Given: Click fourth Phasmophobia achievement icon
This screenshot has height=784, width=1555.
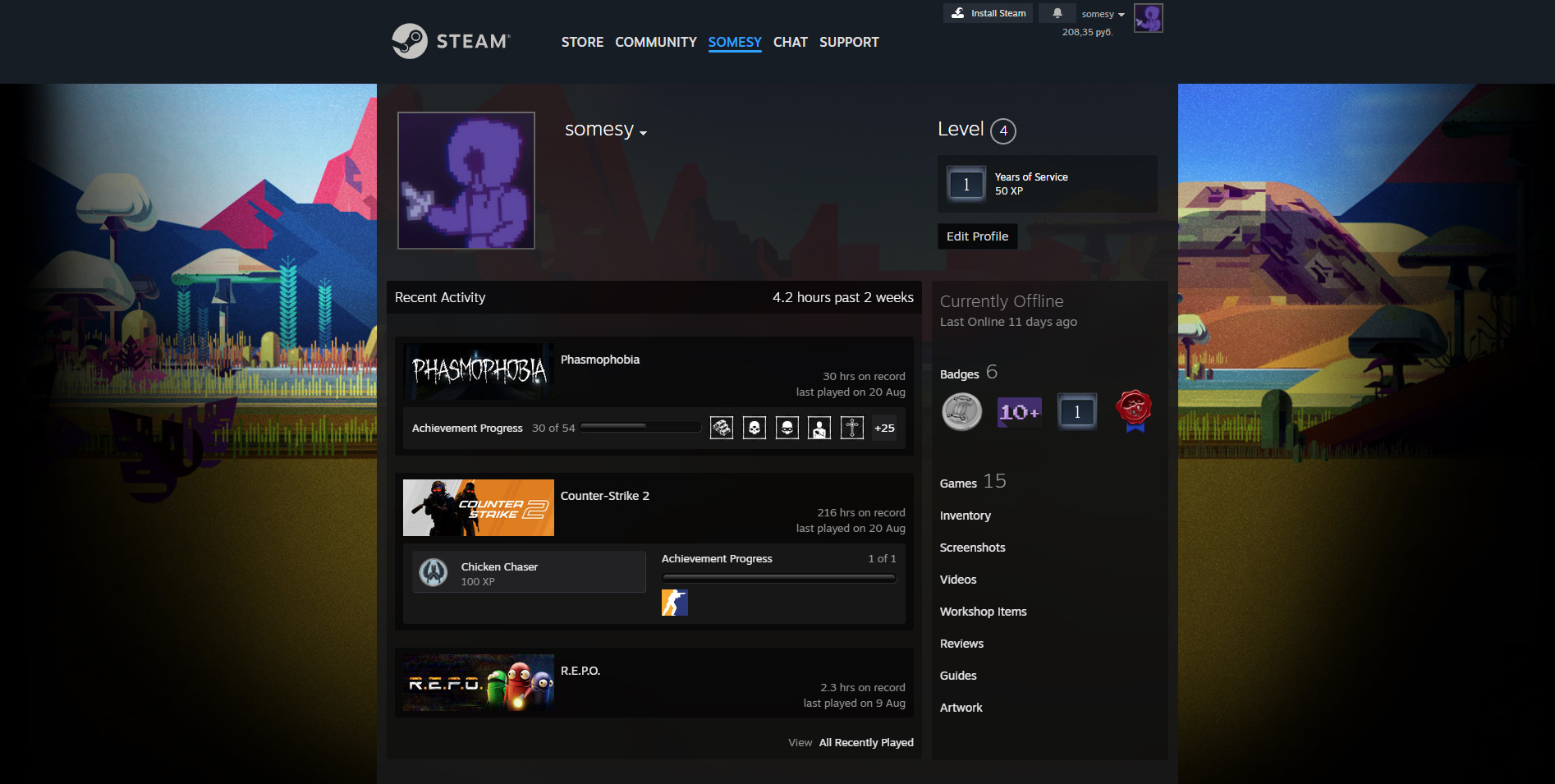Looking at the screenshot, I should pos(819,428).
